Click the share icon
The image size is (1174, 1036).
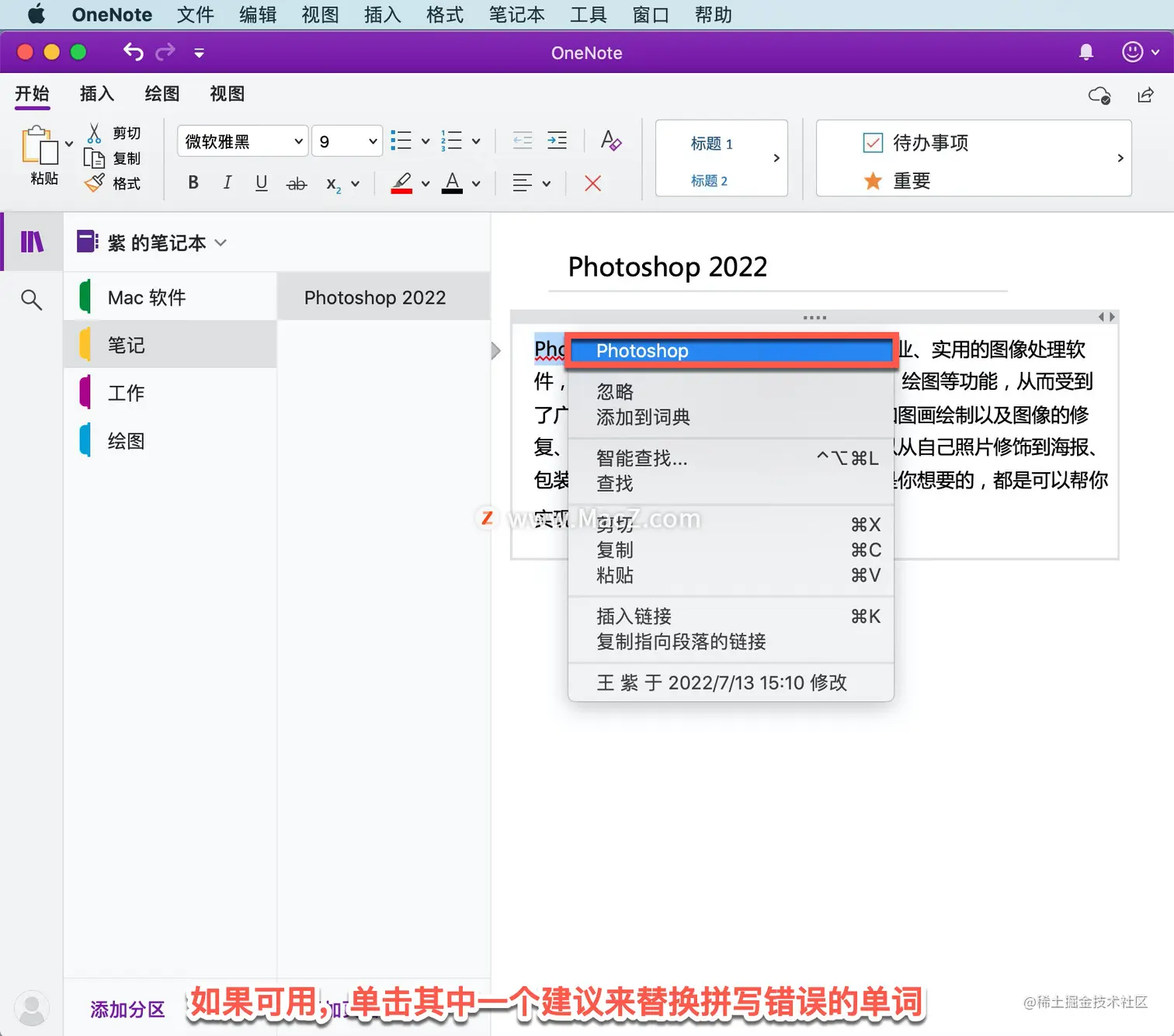point(1145,95)
